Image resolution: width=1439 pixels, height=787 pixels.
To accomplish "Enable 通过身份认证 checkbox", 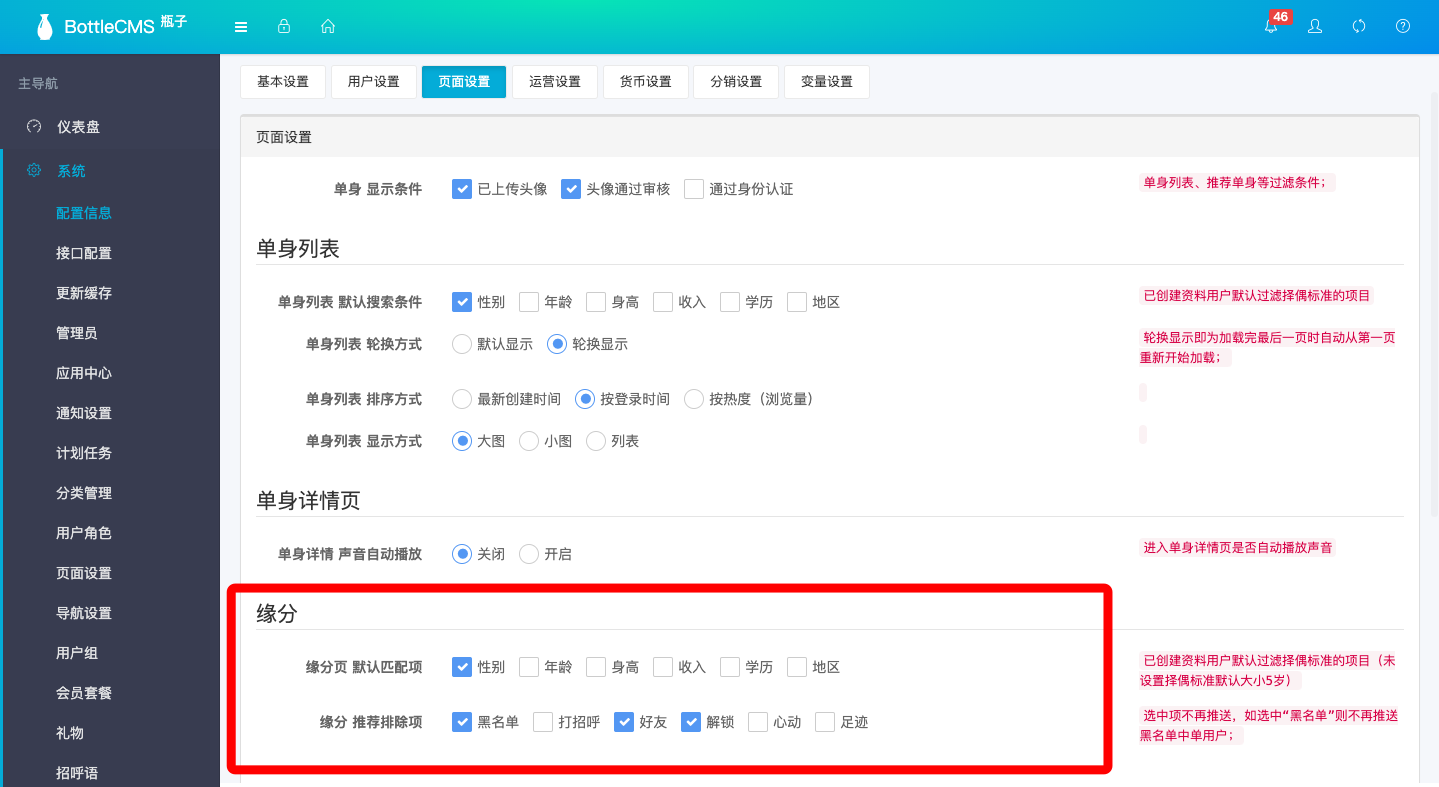I will coord(694,189).
